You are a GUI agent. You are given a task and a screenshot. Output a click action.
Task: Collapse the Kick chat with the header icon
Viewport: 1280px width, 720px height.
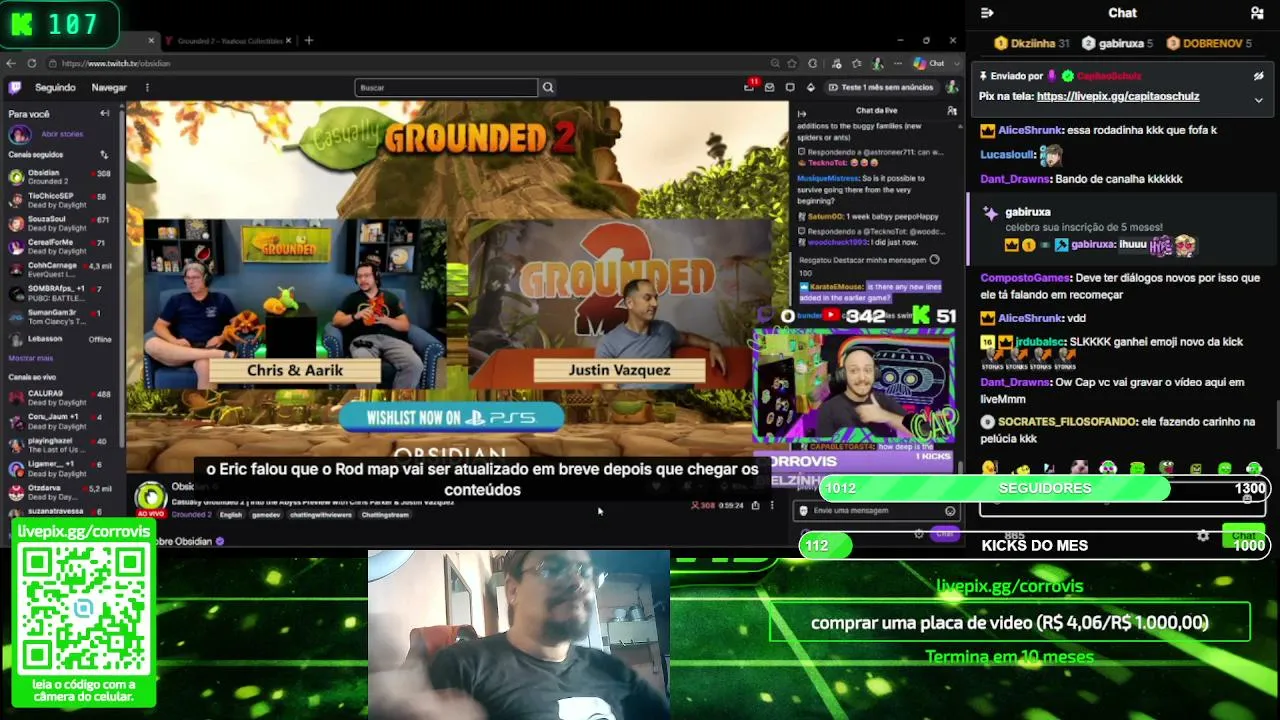[987, 13]
